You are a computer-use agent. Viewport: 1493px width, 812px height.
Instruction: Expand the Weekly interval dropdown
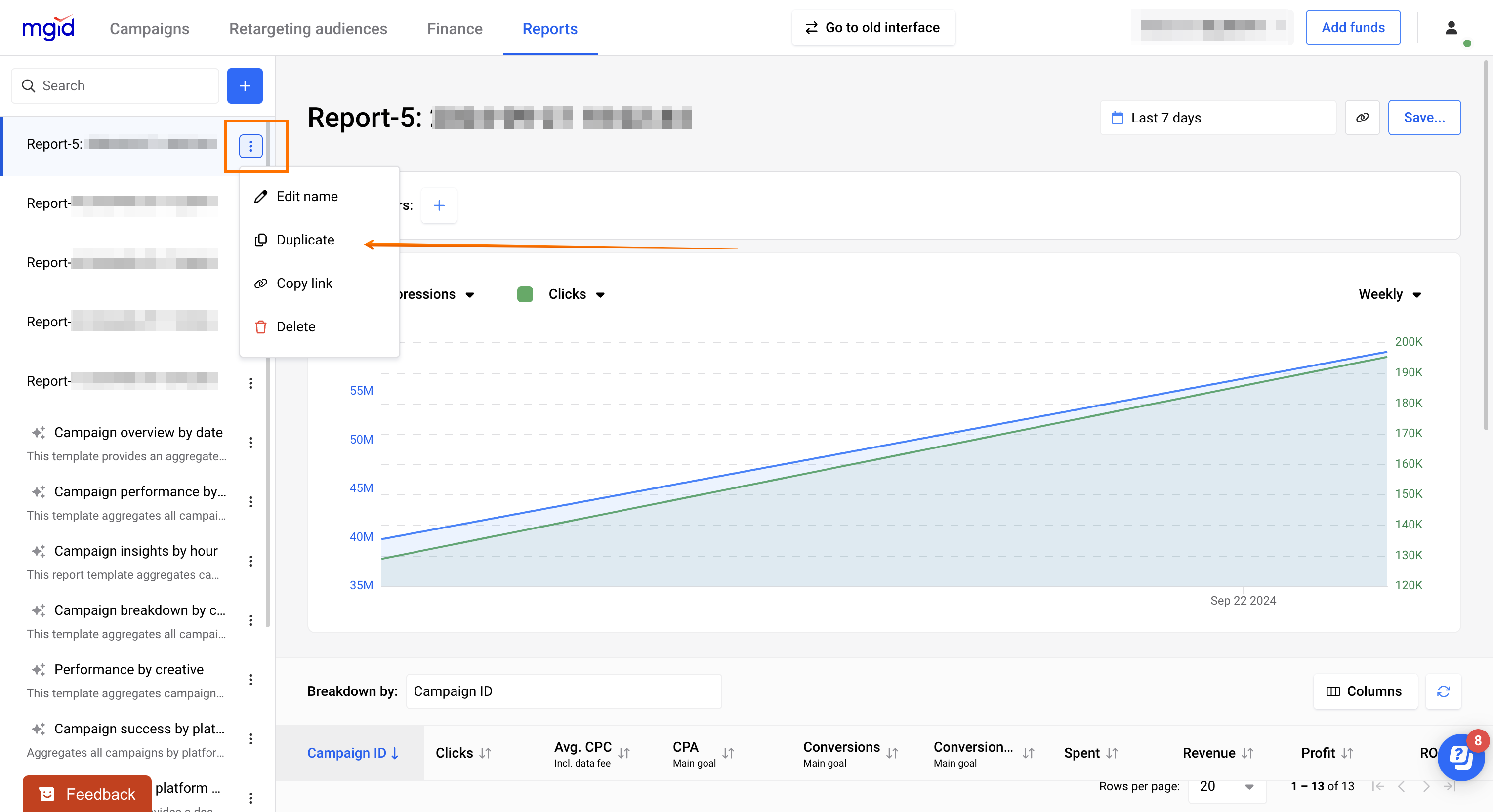[1389, 294]
